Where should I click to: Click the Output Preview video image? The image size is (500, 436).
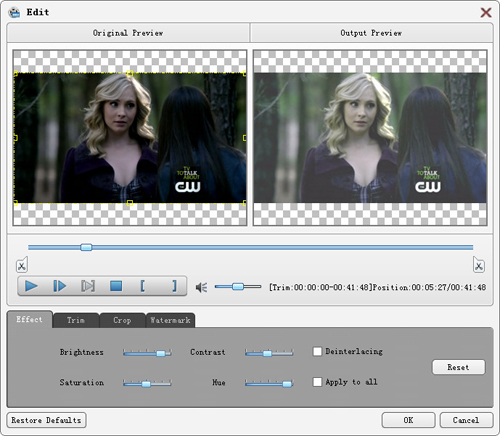pyautogui.click(x=370, y=138)
